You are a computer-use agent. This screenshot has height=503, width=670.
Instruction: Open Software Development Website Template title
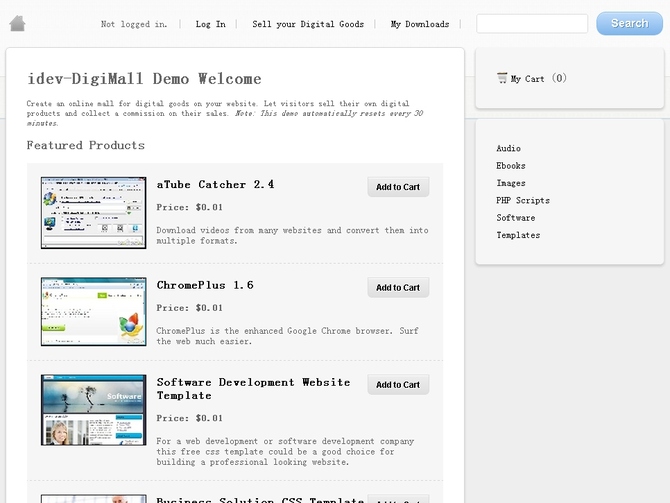(x=253, y=389)
